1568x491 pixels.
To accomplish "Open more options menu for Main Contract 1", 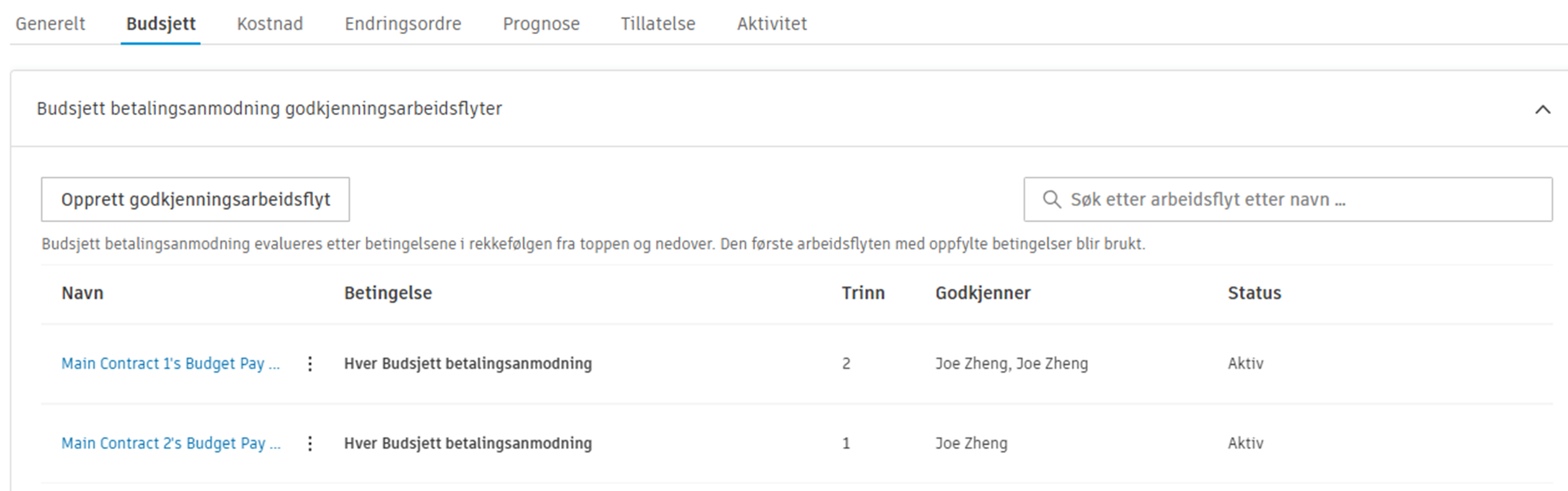I will [310, 363].
